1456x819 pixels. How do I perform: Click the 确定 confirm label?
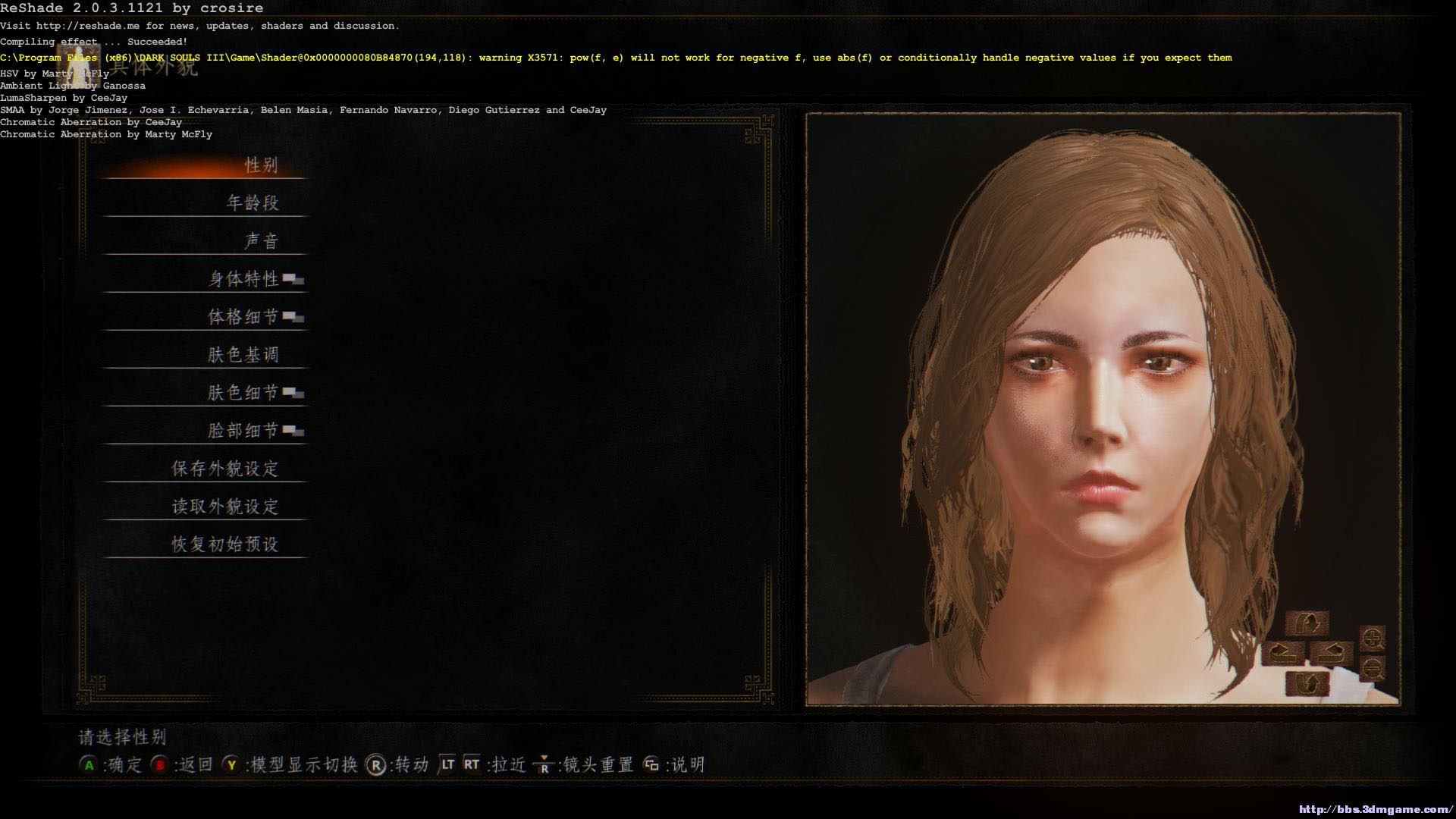[125, 764]
